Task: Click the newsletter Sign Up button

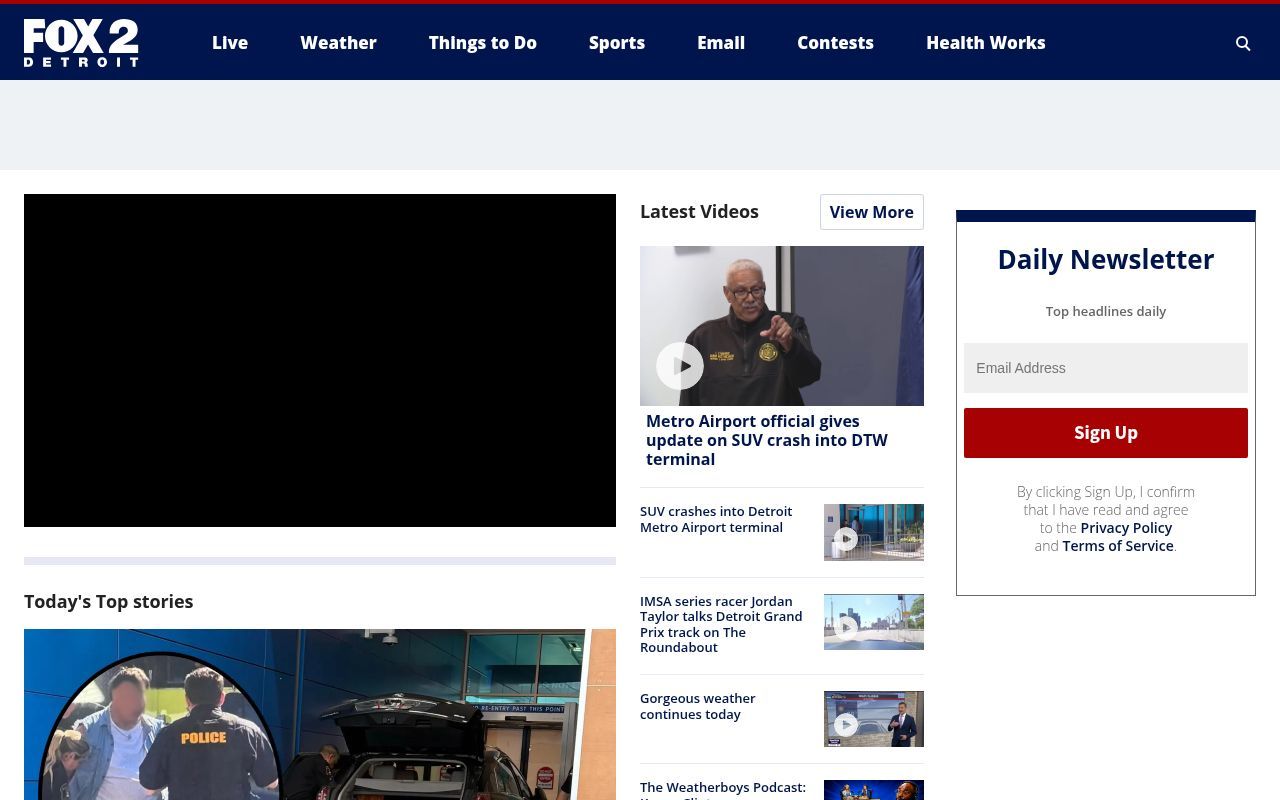Action: (1106, 433)
